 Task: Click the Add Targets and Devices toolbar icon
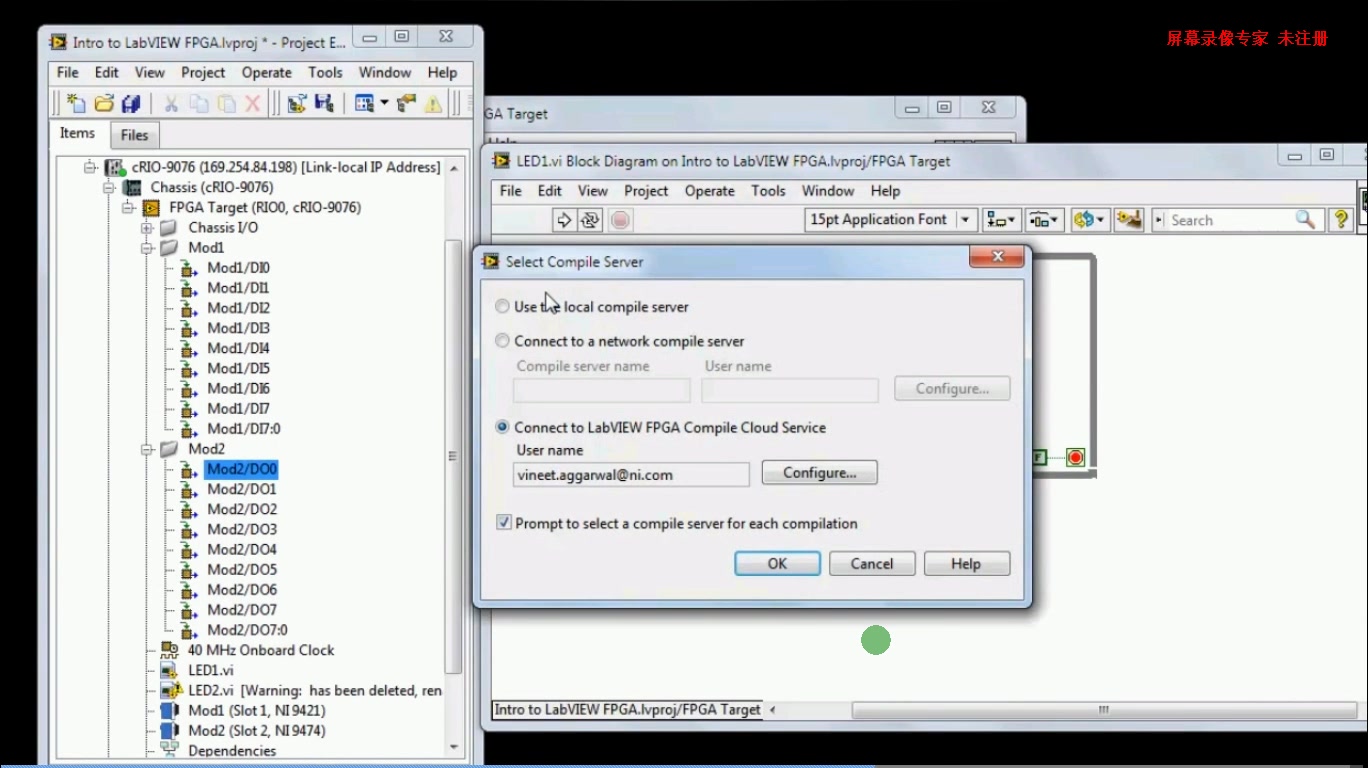point(296,103)
